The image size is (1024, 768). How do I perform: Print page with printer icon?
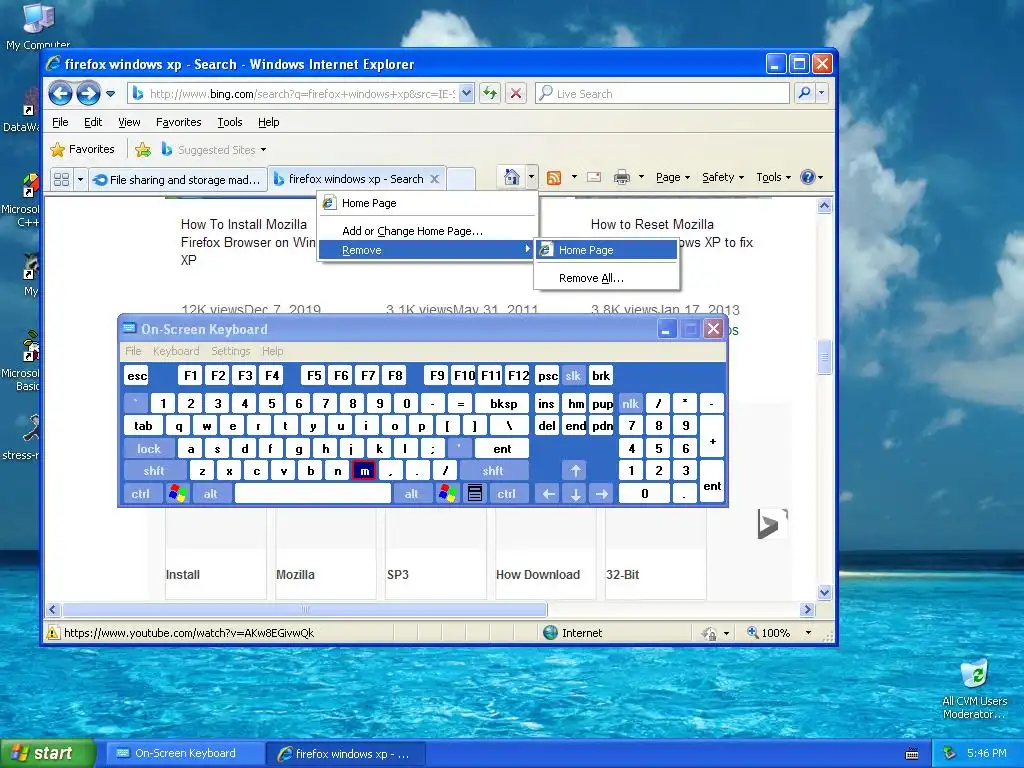(x=622, y=177)
